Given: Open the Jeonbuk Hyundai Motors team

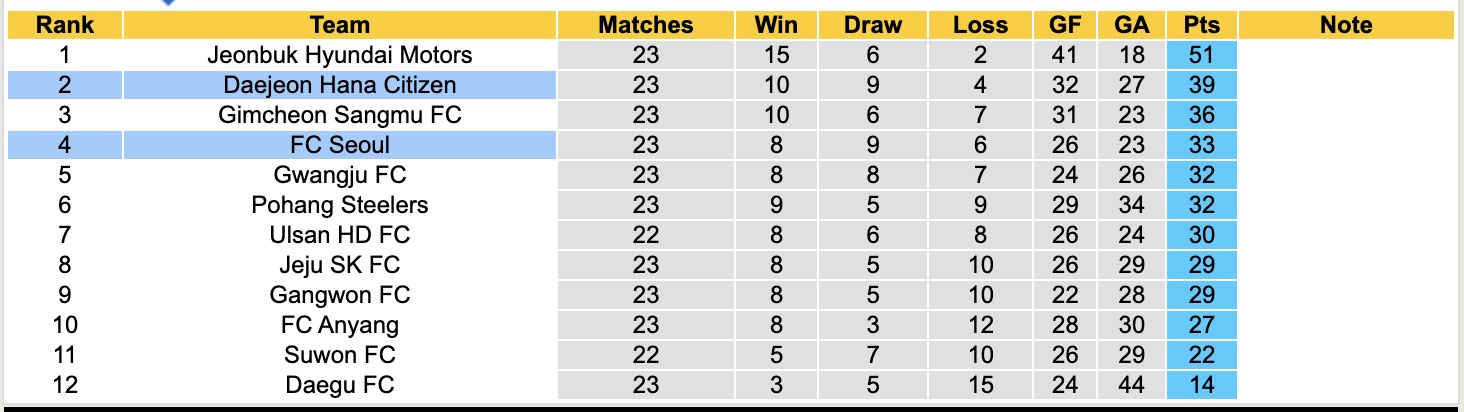Looking at the screenshot, I should click(339, 55).
